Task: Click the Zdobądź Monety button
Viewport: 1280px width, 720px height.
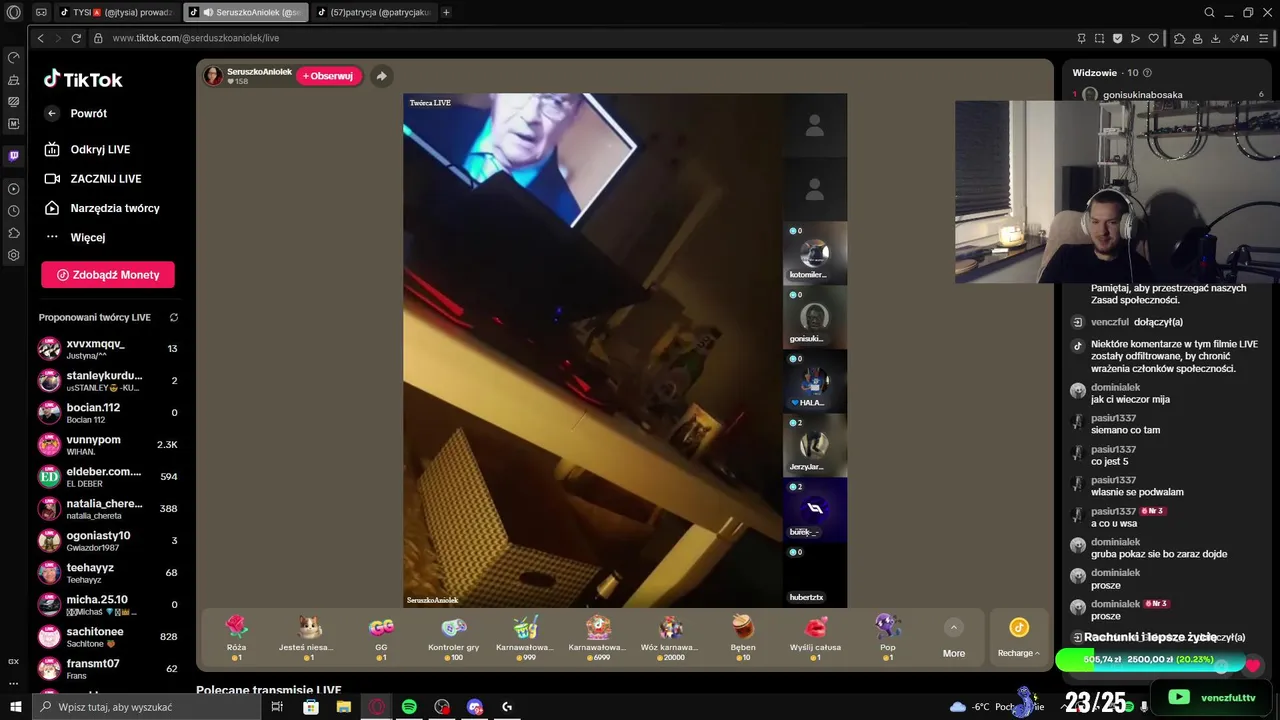Action: click(108, 275)
